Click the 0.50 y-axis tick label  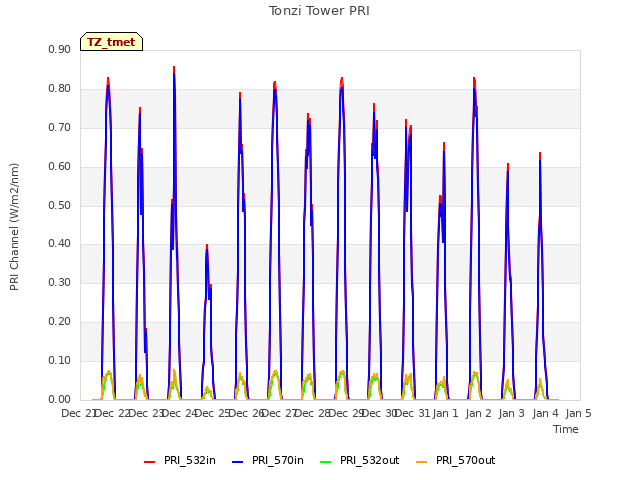click(60, 205)
